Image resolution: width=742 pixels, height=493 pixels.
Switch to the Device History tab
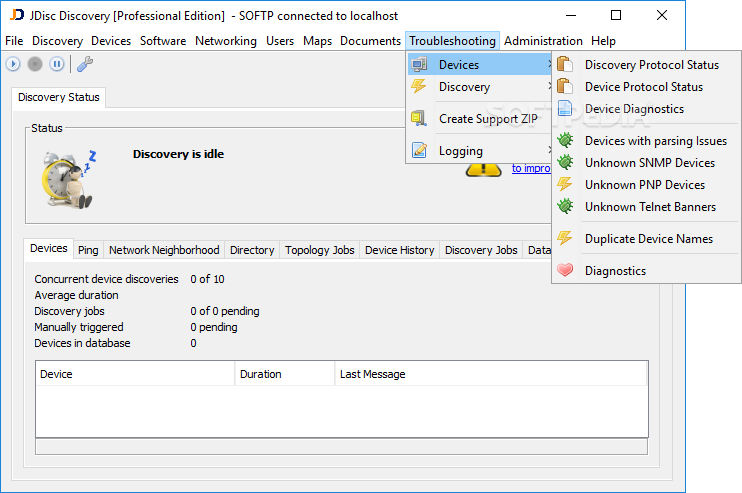pyautogui.click(x=399, y=250)
